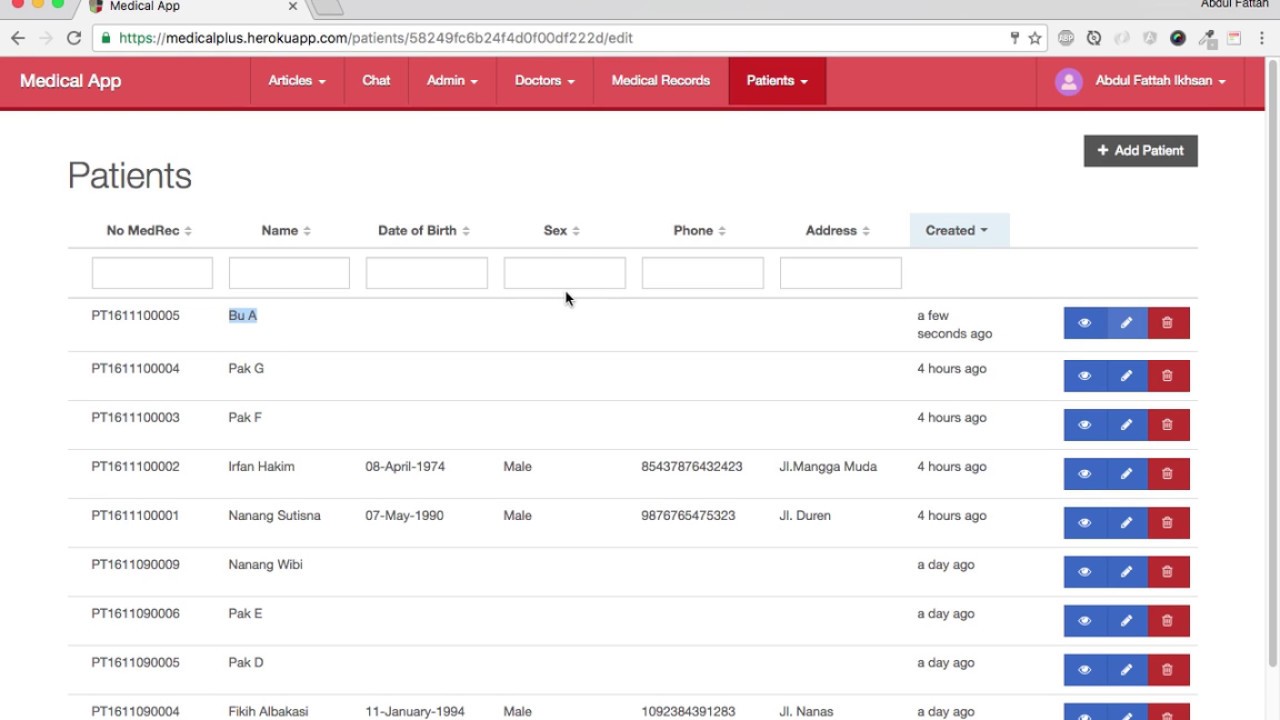
Task: Delete Pak F trash icon
Action: (x=1168, y=425)
